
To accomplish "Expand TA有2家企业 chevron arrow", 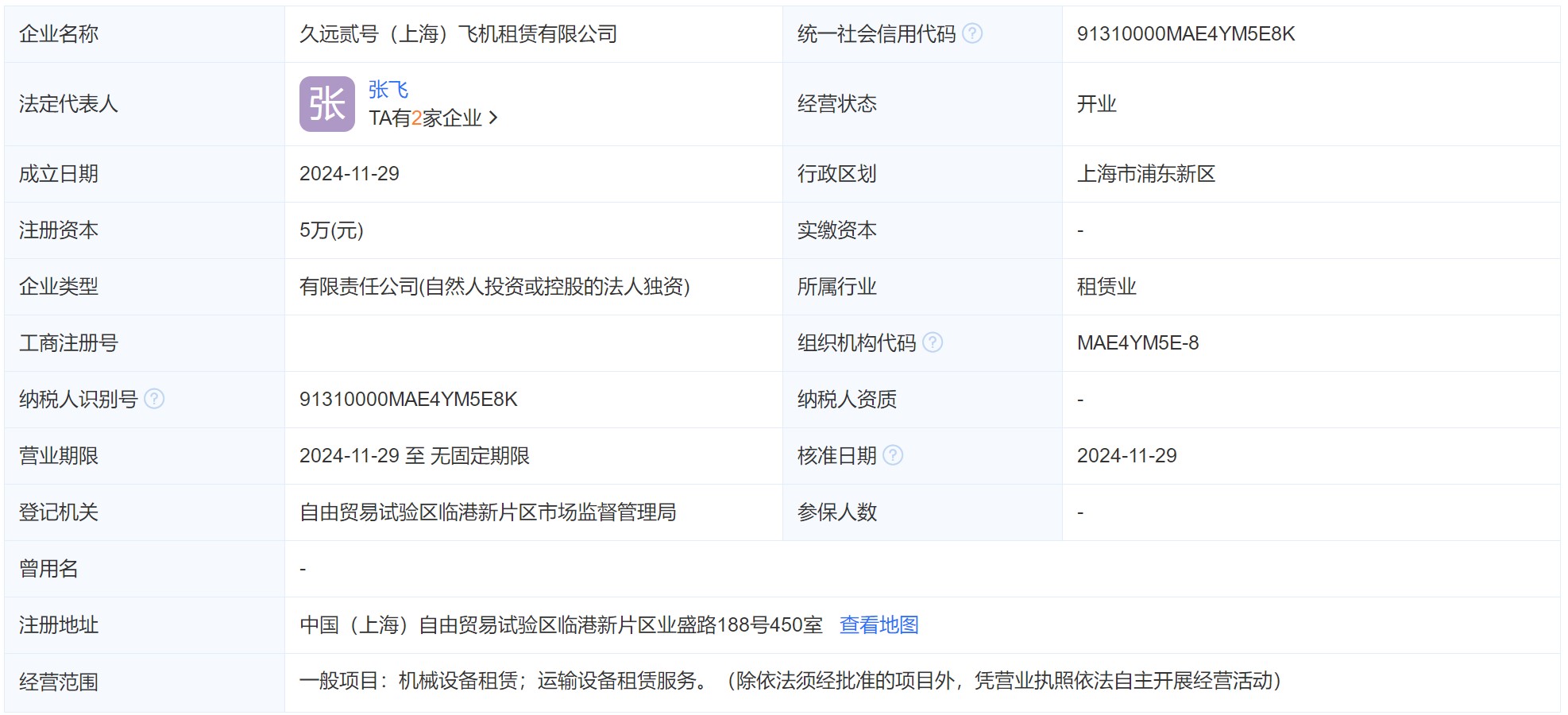I will 493,118.
